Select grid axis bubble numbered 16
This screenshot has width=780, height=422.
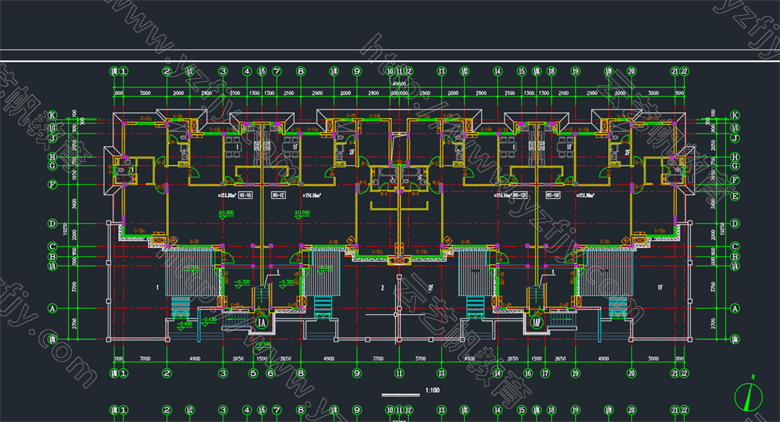[x=528, y=373]
